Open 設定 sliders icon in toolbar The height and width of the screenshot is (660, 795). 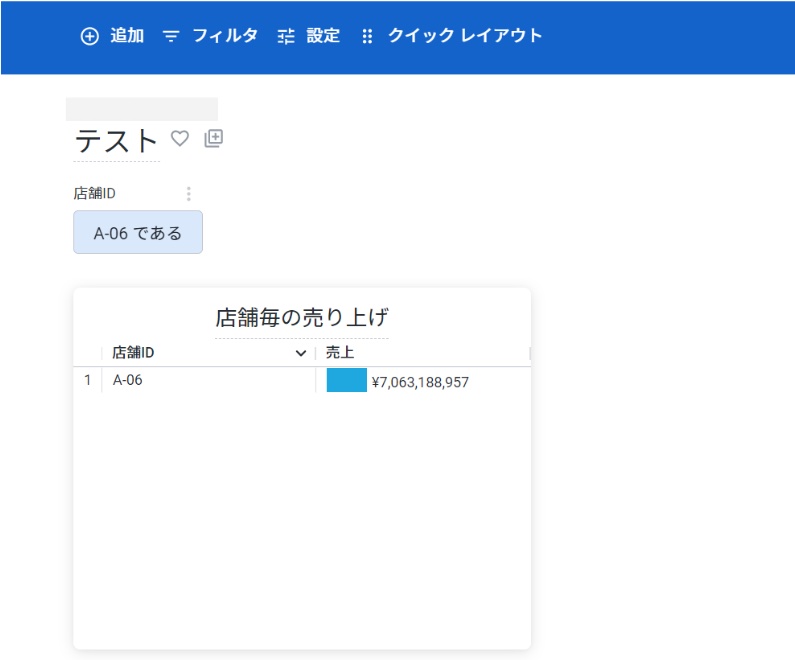[x=287, y=36]
